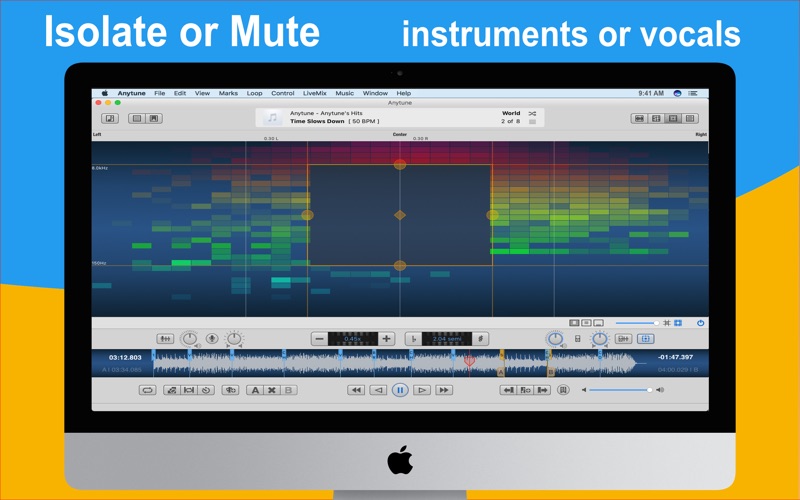The height and width of the screenshot is (500, 800).
Task: Click the top orange handle of the selection box
Action: (x=400, y=164)
